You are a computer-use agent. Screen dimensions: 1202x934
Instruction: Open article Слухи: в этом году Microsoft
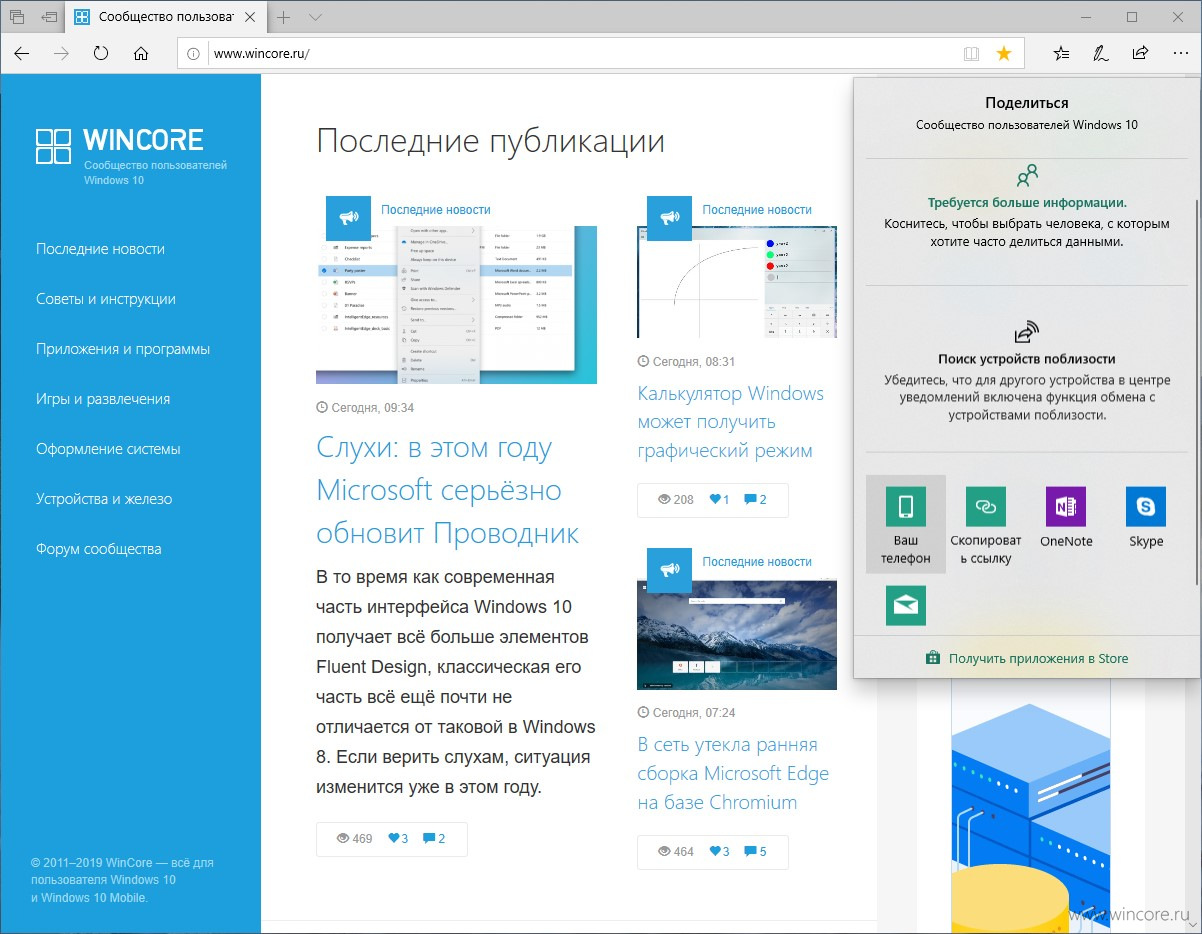[448, 490]
